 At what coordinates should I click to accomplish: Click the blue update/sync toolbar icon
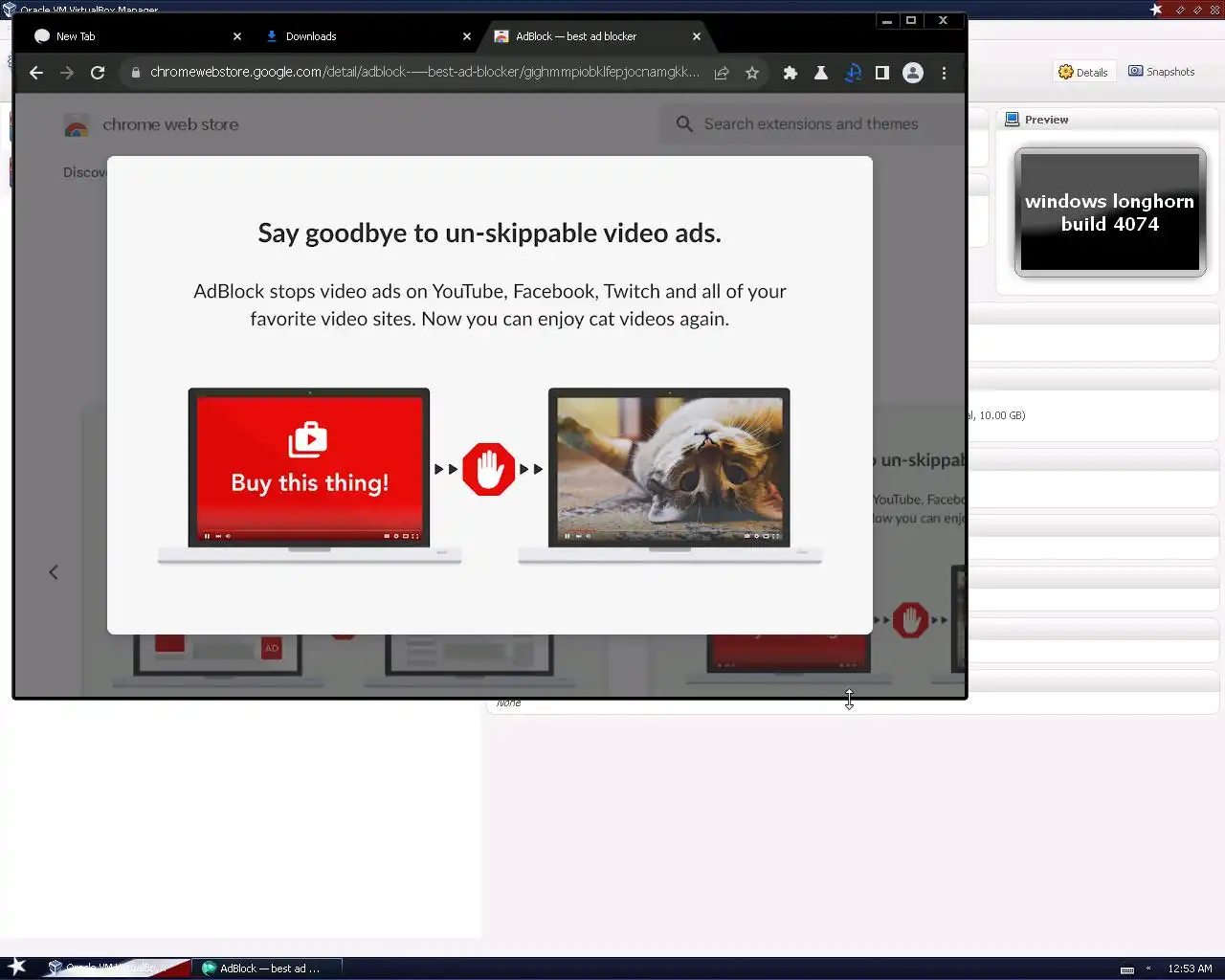pos(853,73)
